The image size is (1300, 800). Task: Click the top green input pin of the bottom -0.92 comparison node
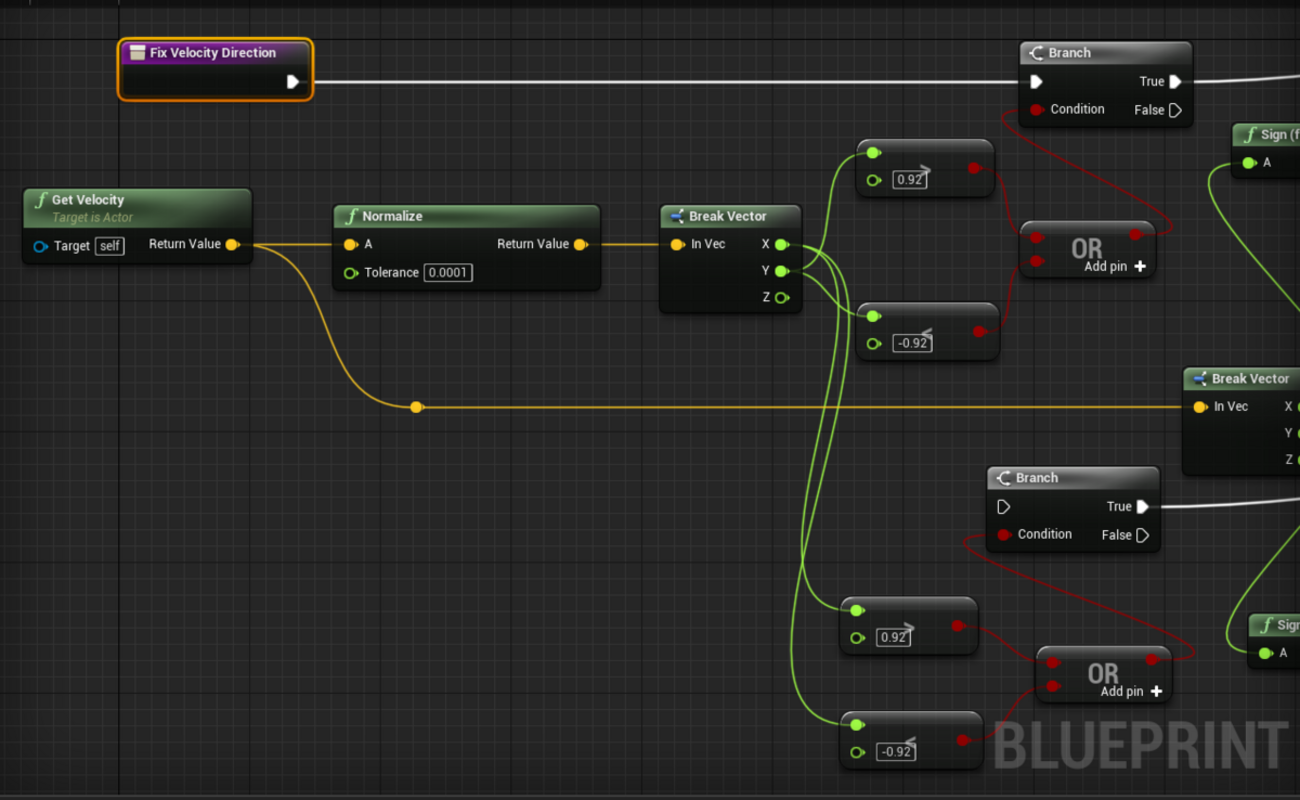tap(857, 724)
